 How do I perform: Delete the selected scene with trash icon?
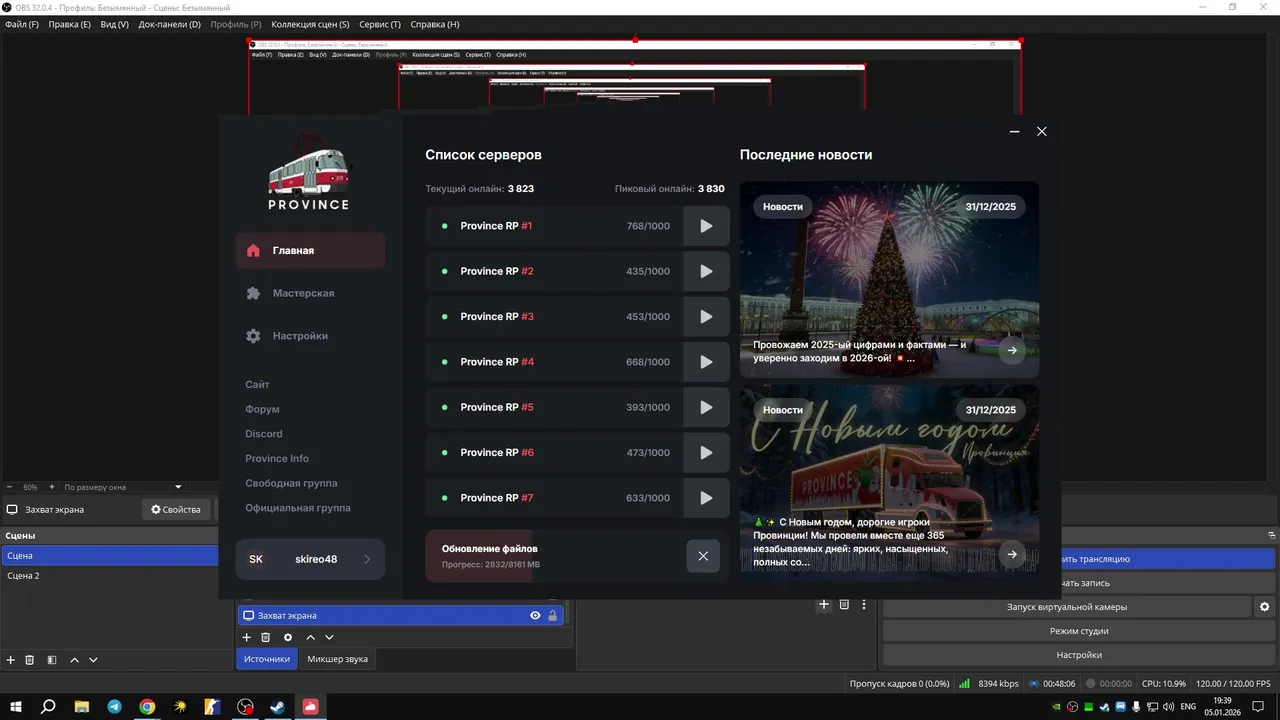point(30,660)
